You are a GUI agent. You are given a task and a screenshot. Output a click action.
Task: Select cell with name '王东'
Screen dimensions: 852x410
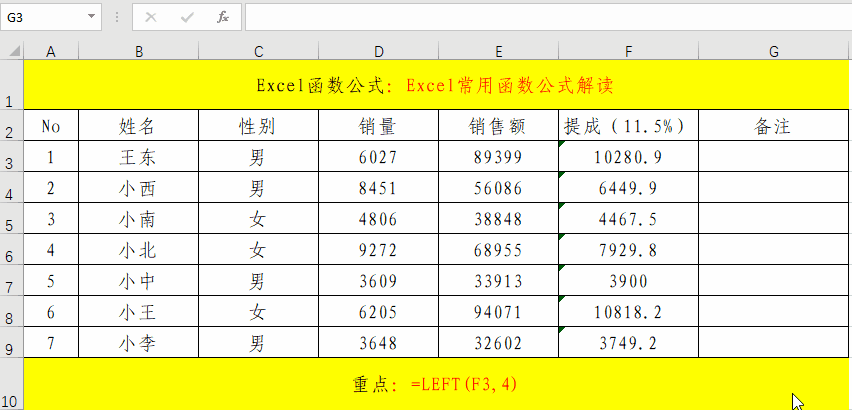139,156
